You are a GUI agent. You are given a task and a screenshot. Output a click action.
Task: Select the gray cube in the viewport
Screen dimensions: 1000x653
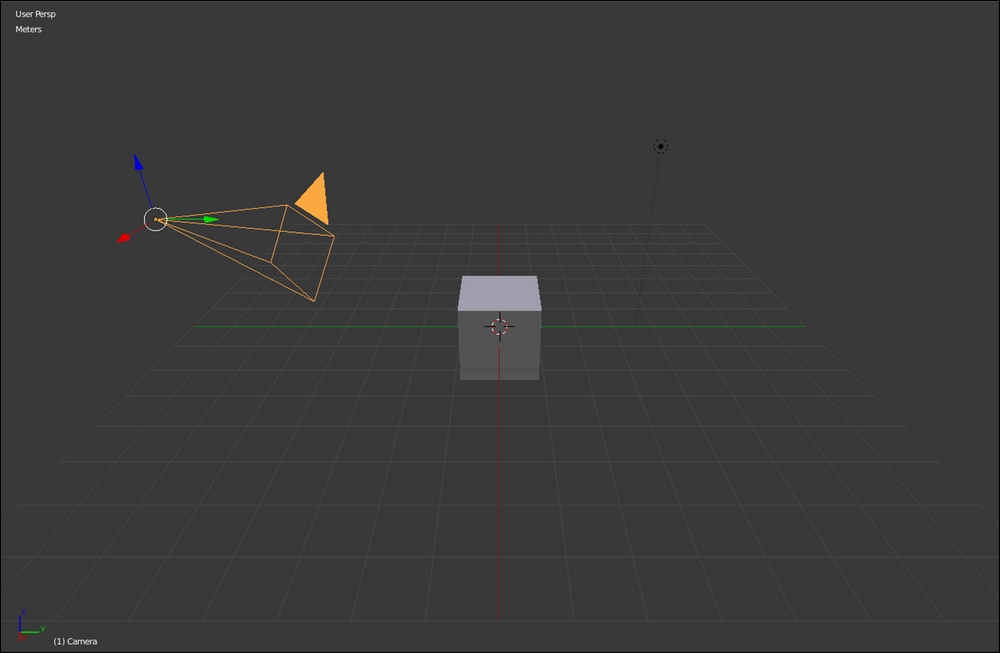click(x=499, y=328)
